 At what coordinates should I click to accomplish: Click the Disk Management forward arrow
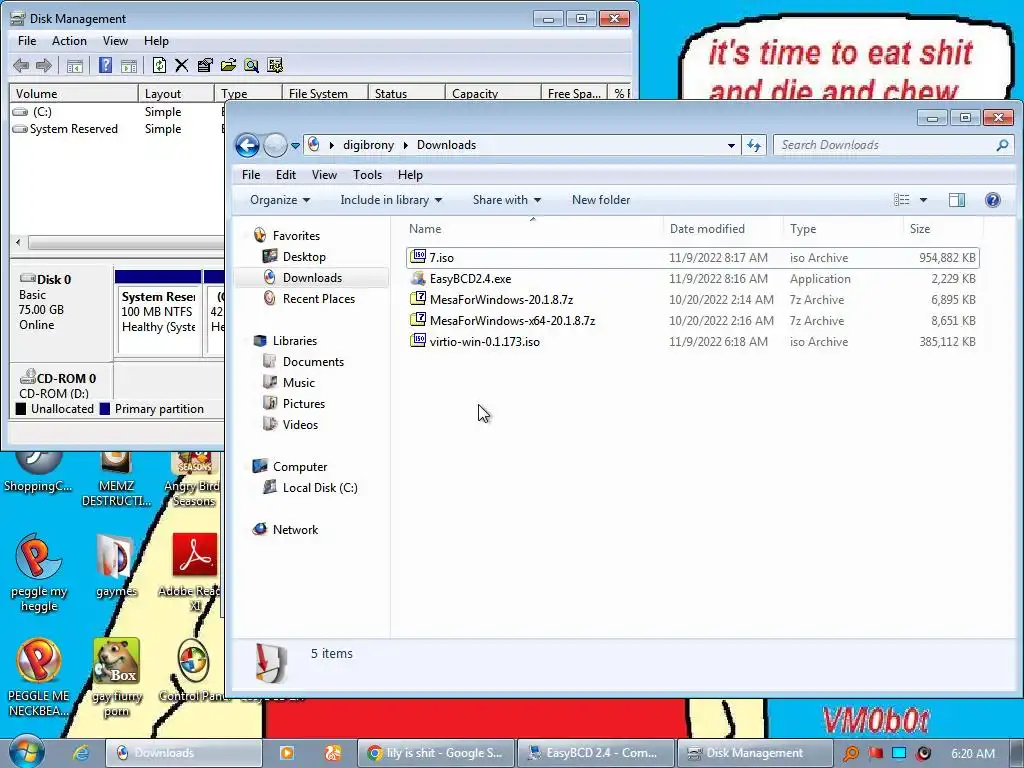pyautogui.click(x=44, y=65)
